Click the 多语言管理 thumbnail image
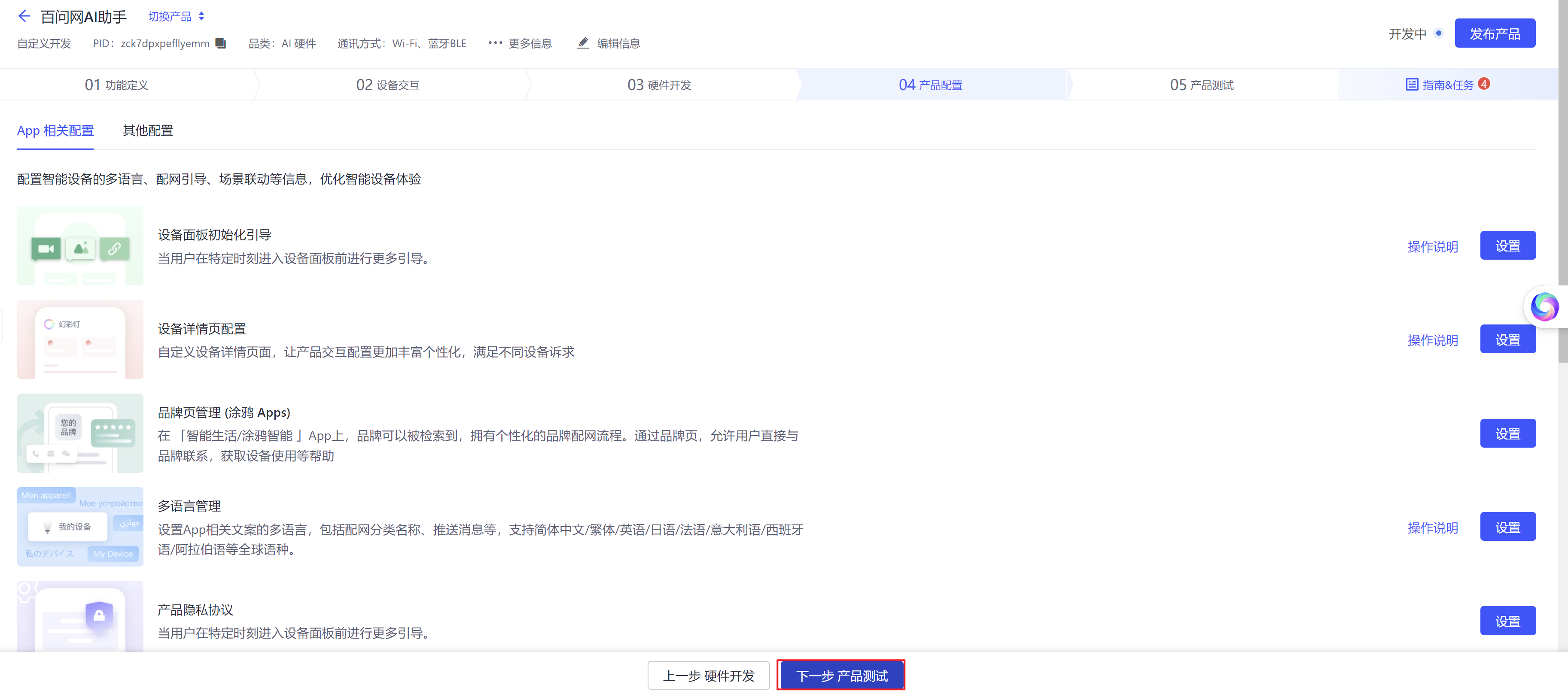Screen dimensions: 1568x697 point(80,527)
